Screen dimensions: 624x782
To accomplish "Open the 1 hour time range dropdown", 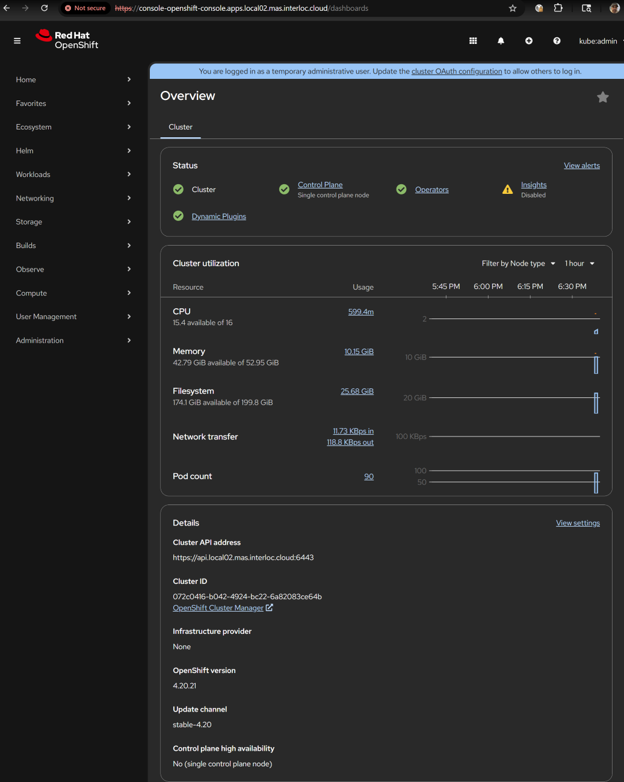I will pyautogui.click(x=579, y=263).
